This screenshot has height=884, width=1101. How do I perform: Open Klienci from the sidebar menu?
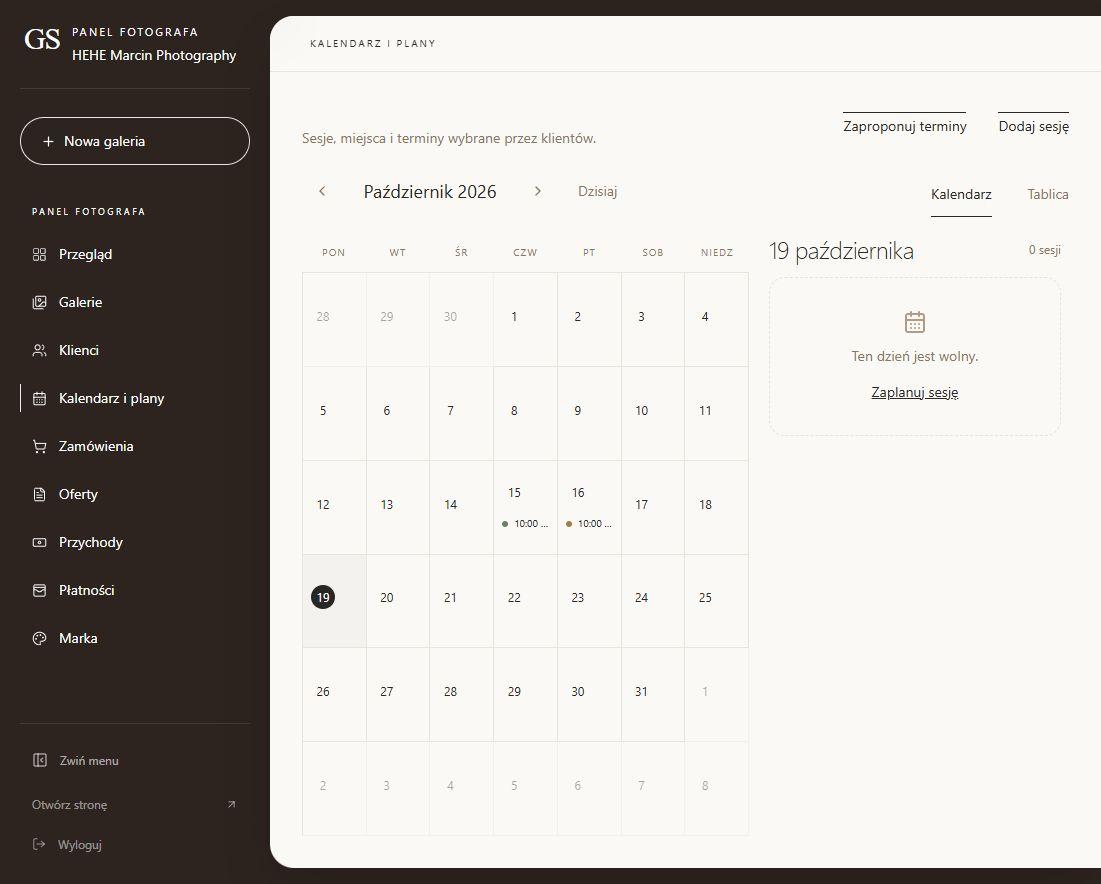(x=135, y=350)
